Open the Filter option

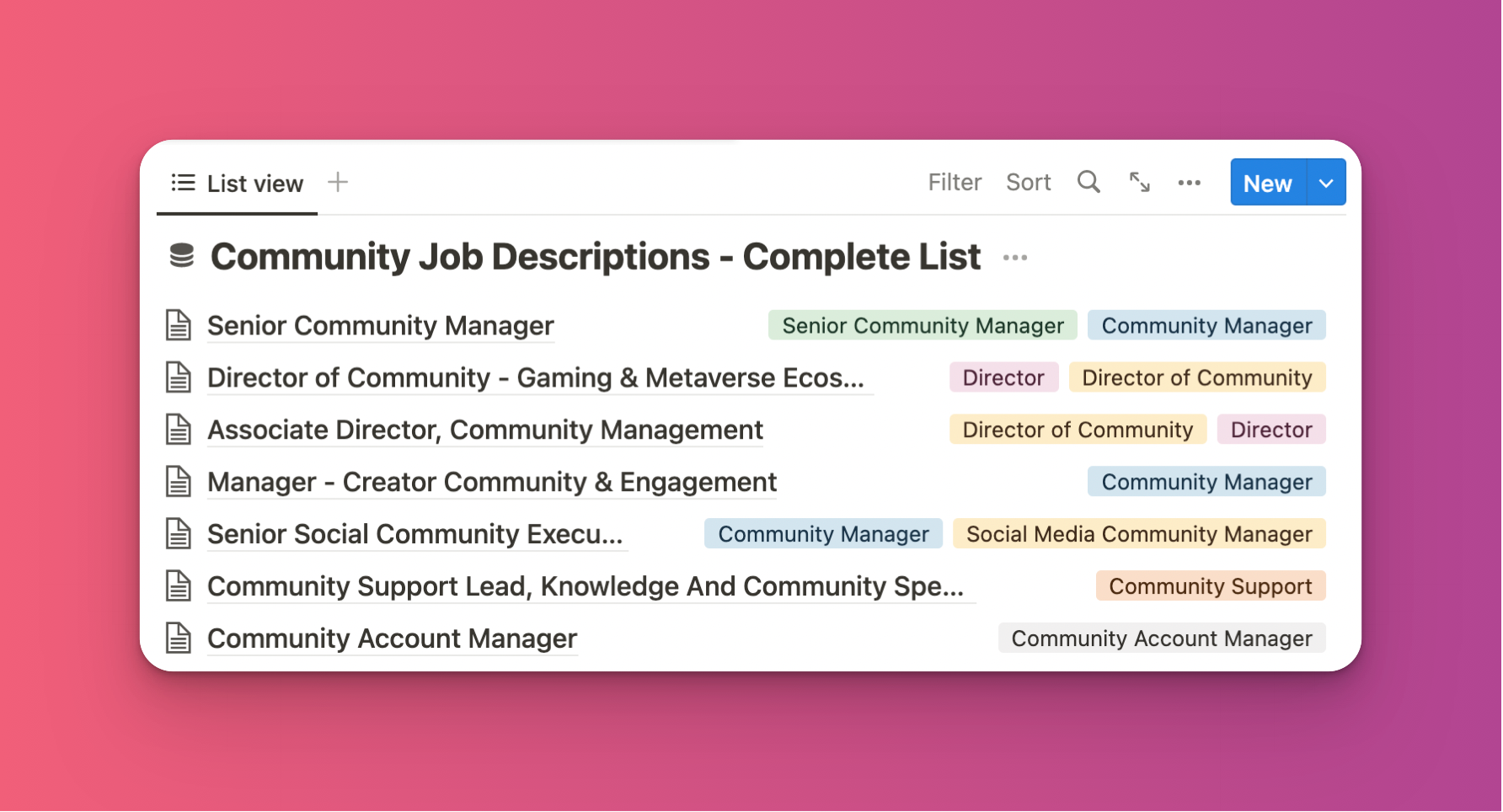click(955, 183)
